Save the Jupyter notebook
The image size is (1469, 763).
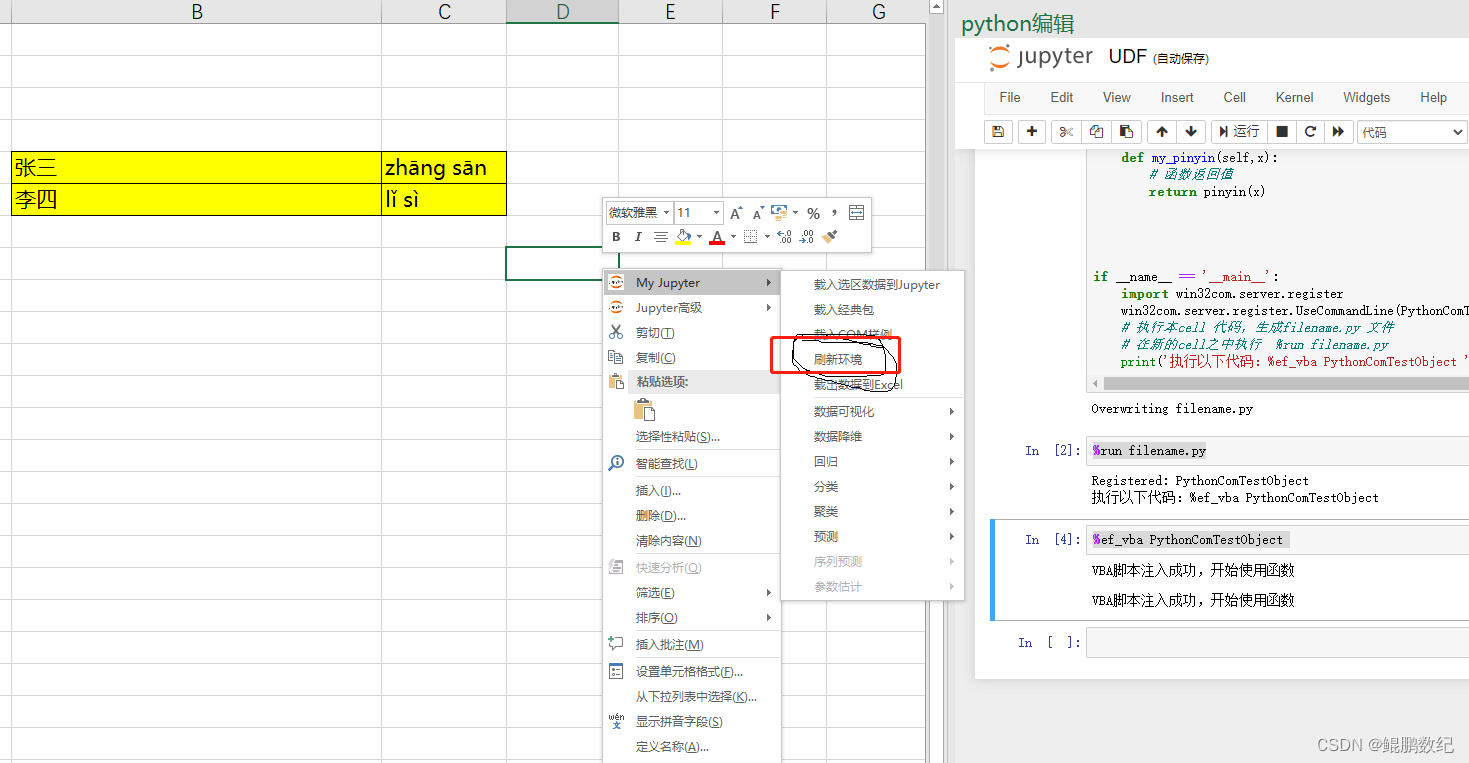pos(998,131)
